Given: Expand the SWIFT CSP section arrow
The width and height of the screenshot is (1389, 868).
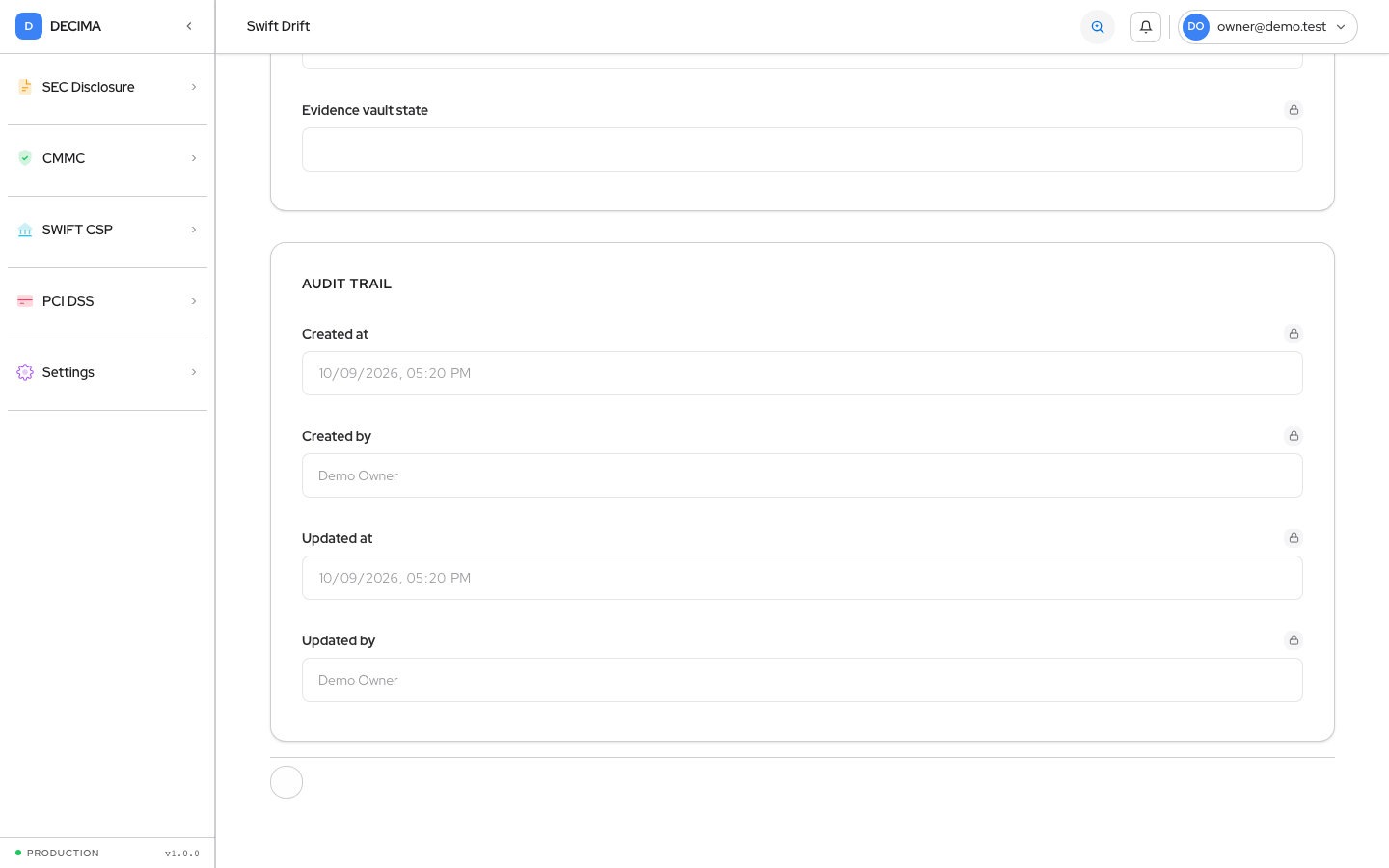Looking at the screenshot, I should pyautogui.click(x=194, y=230).
